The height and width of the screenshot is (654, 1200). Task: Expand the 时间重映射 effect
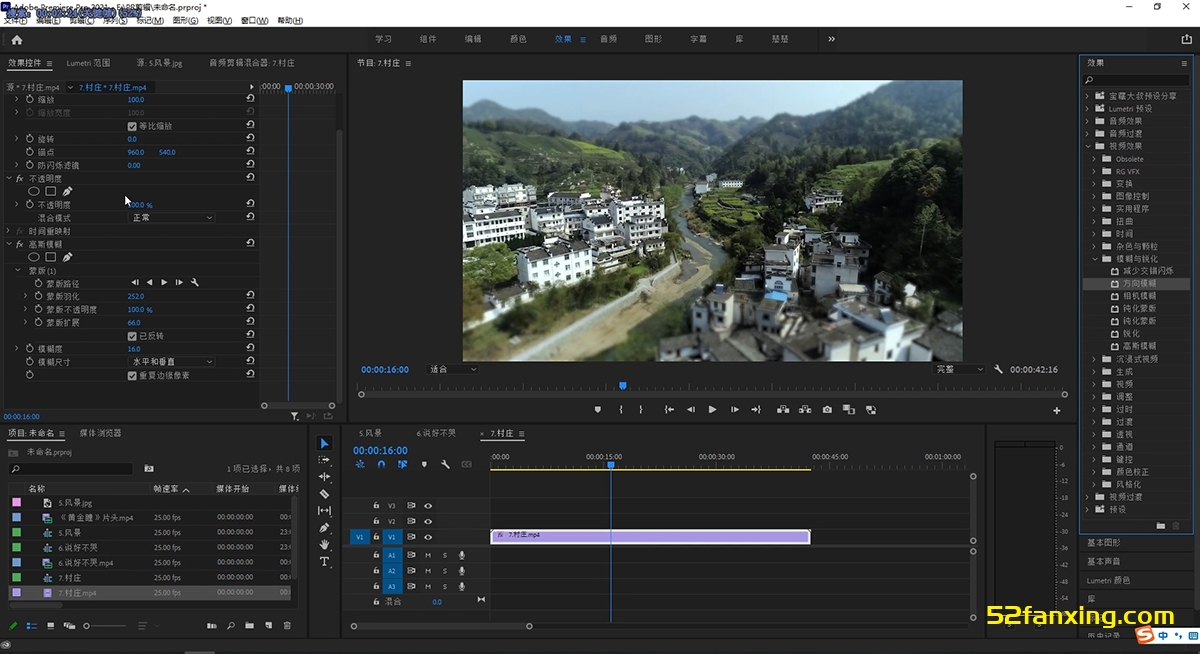click(9, 231)
